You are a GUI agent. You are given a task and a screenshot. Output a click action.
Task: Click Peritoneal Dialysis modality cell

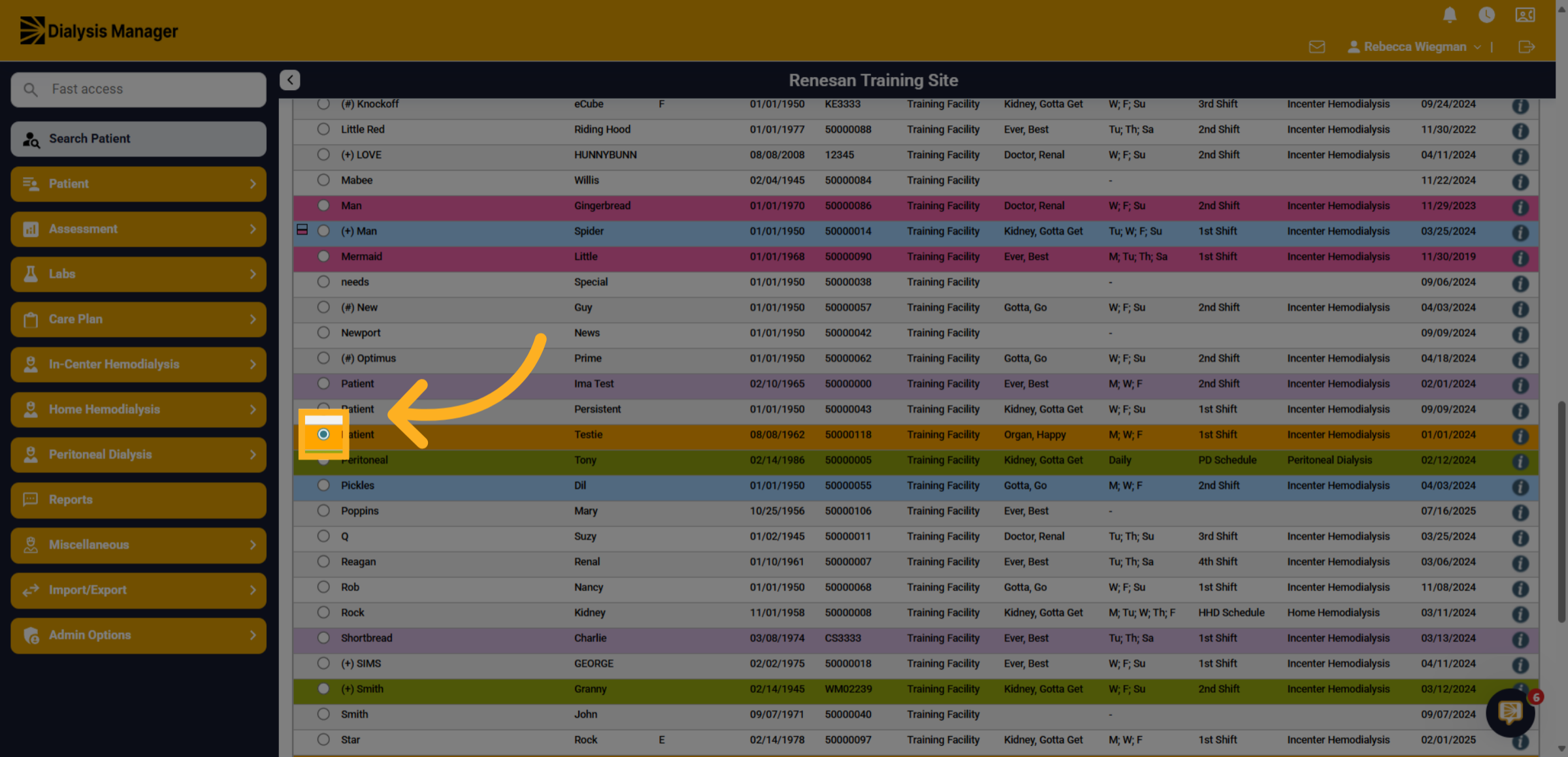[x=1330, y=460]
